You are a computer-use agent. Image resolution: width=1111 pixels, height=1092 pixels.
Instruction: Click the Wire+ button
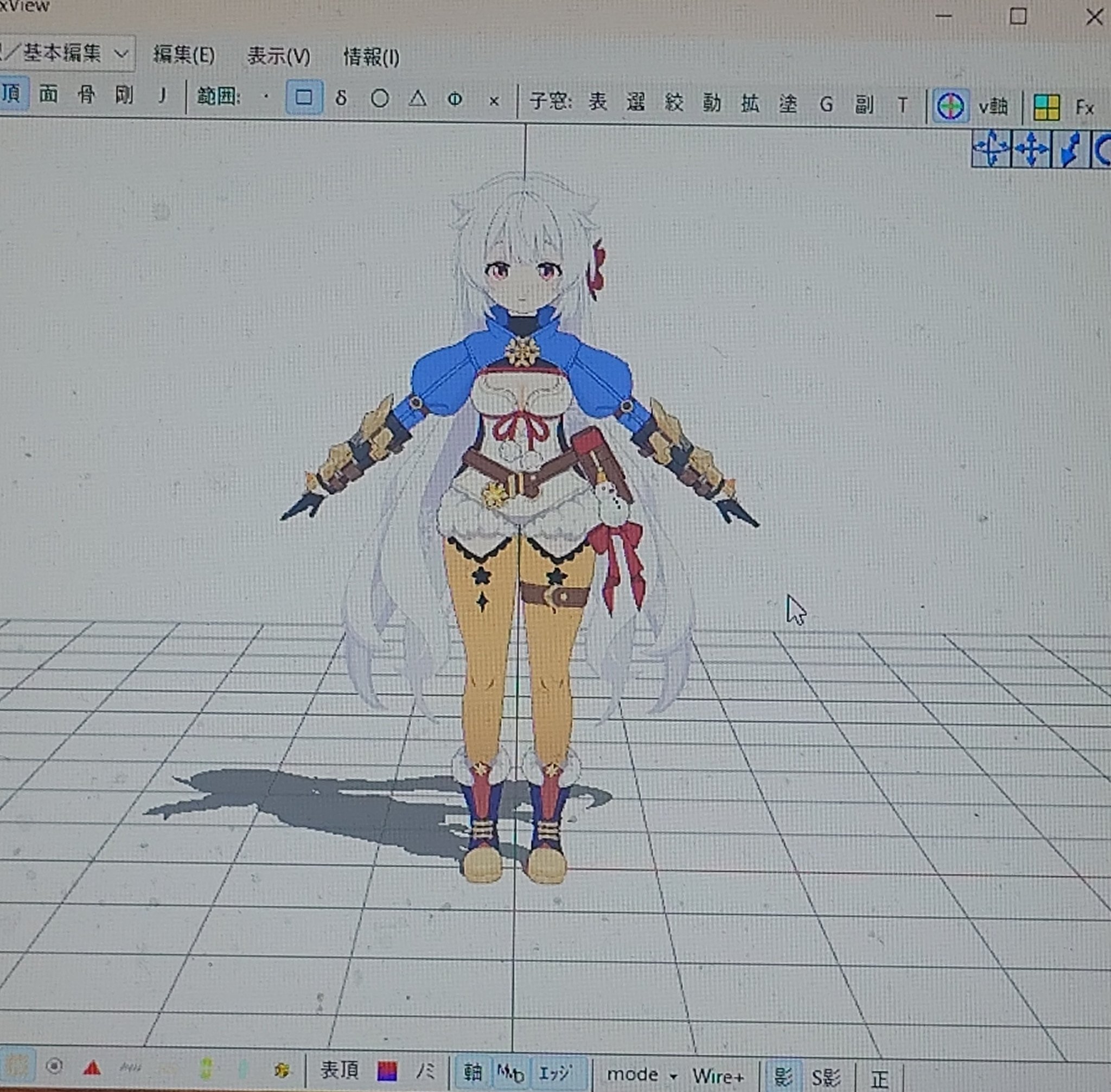[x=718, y=1076]
